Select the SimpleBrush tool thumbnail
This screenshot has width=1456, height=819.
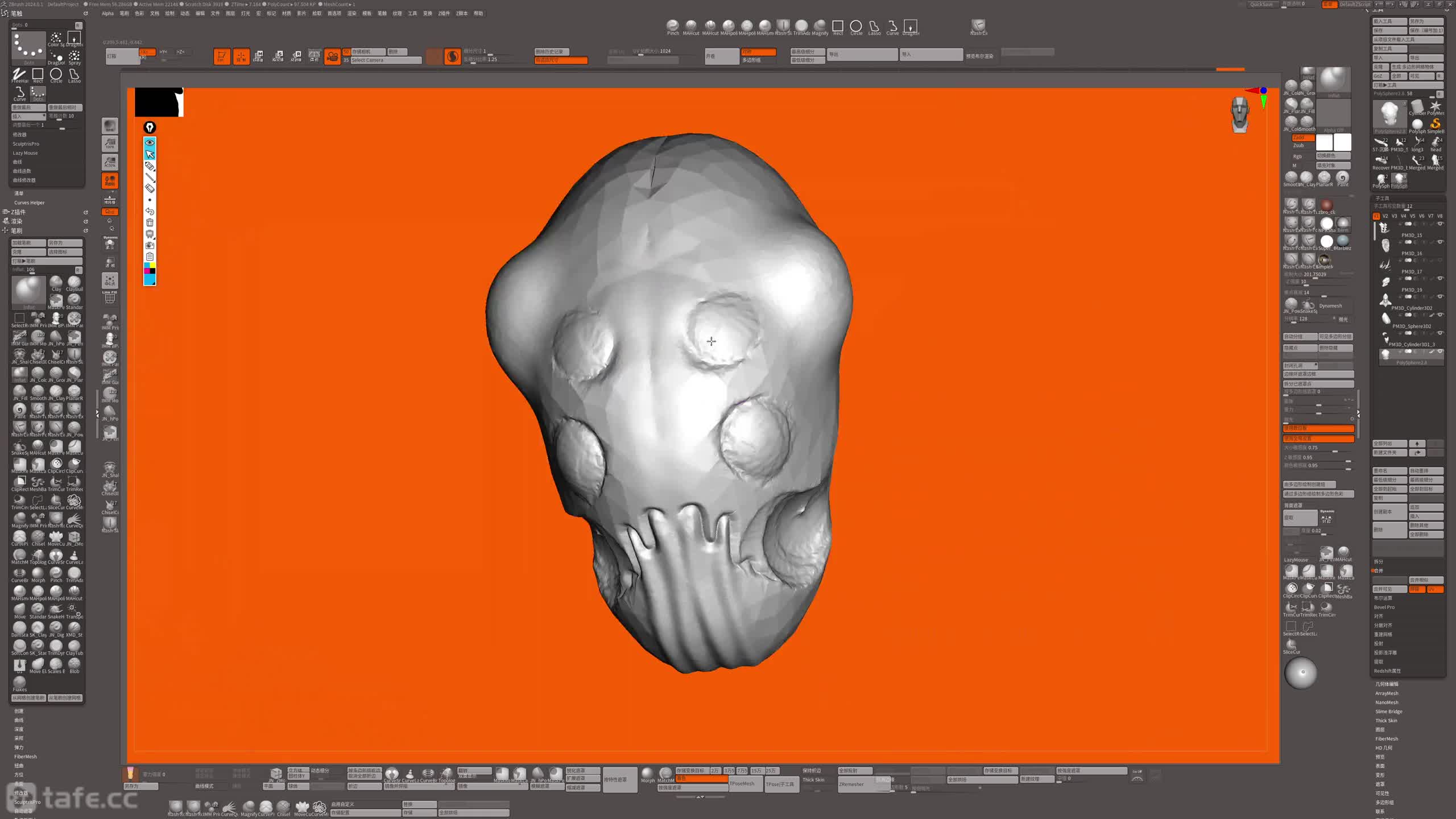(1435, 125)
